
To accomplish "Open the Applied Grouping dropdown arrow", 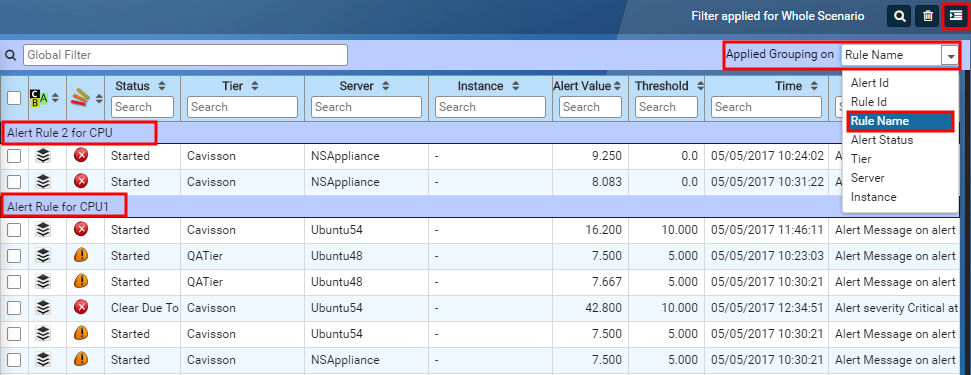I will point(949,55).
